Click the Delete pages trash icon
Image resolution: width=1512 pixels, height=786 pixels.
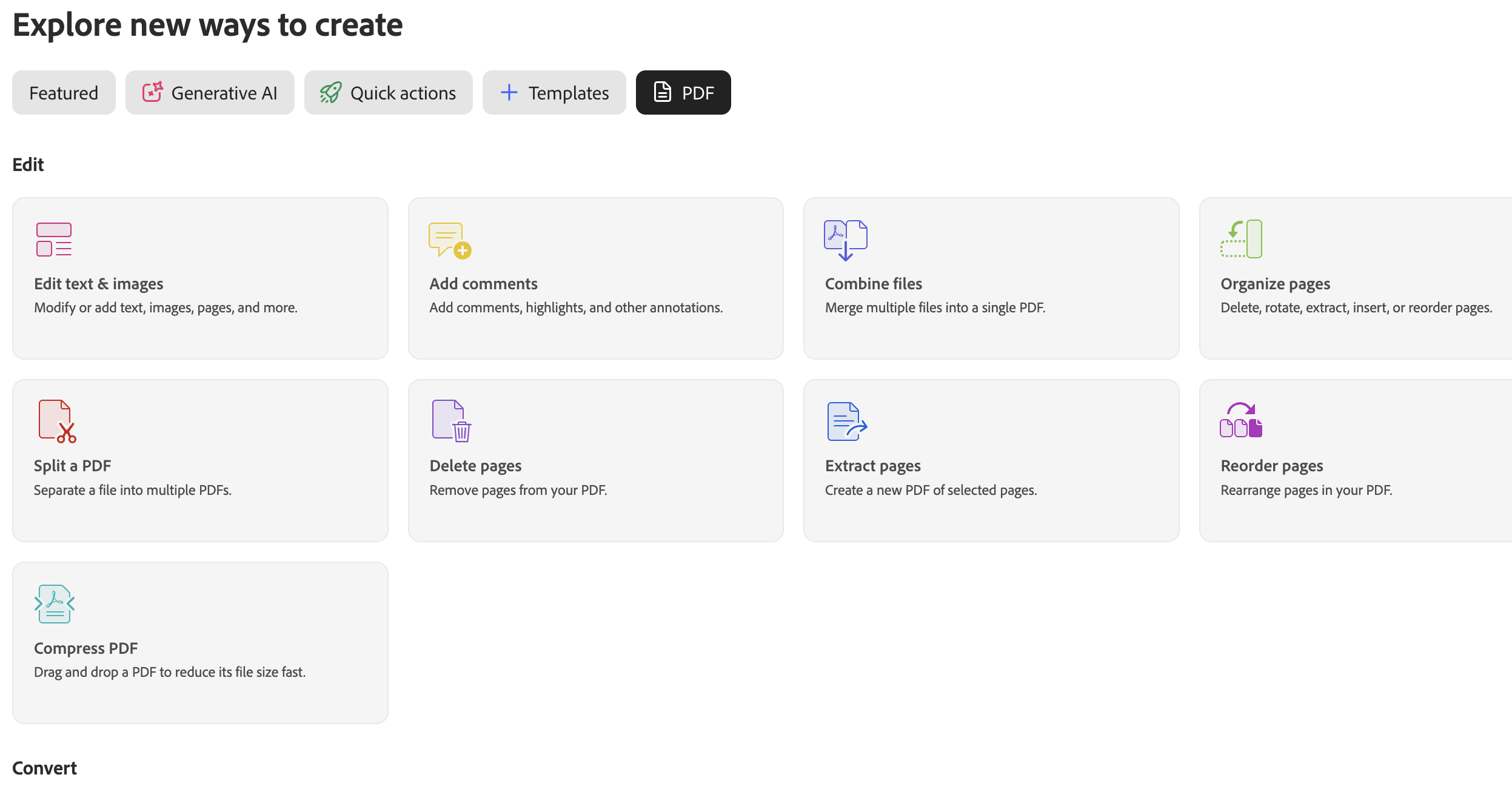pyautogui.click(x=452, y=421)
